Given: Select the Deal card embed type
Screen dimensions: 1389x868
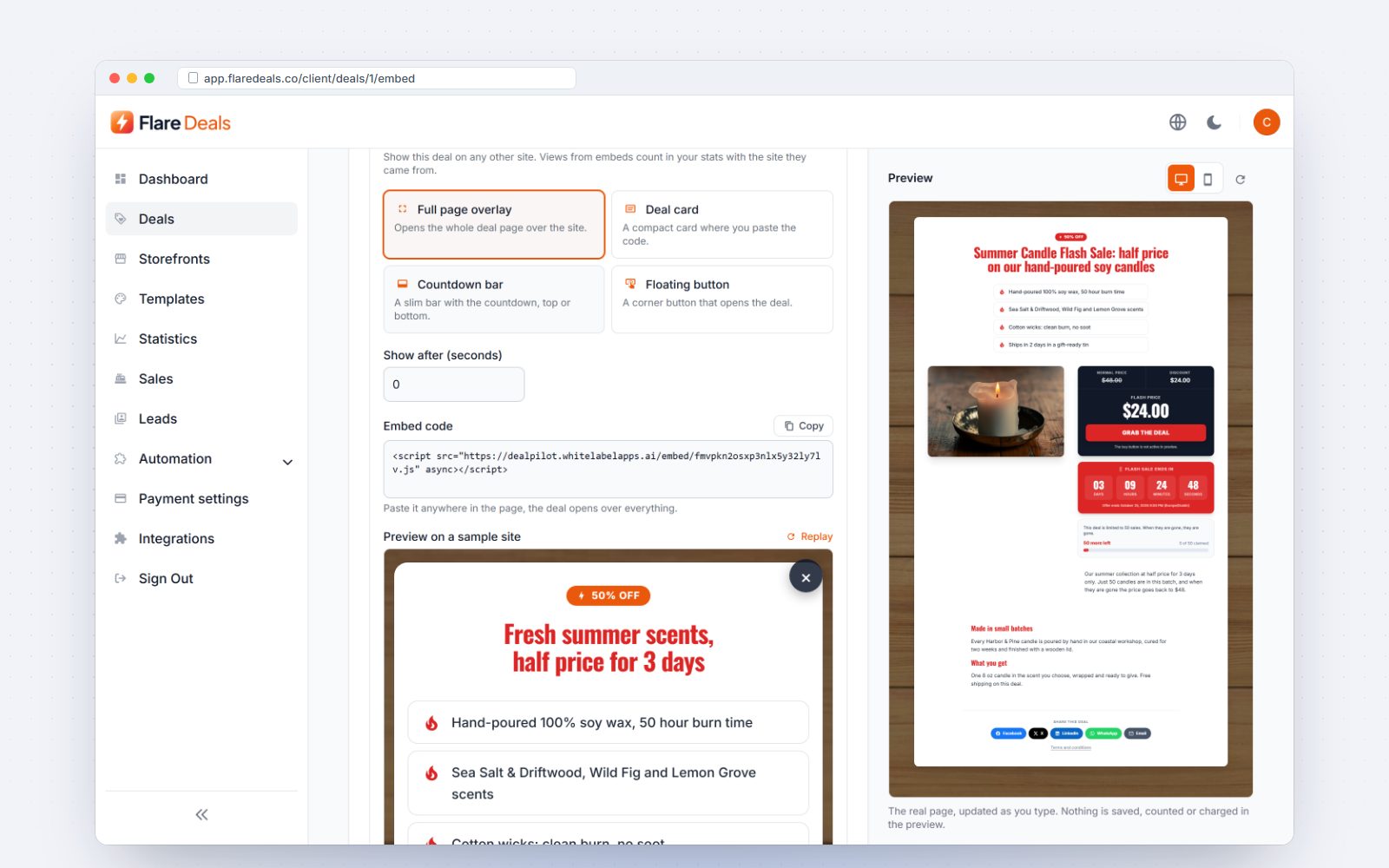Looking at the screenshot, I should click(722, 225).
